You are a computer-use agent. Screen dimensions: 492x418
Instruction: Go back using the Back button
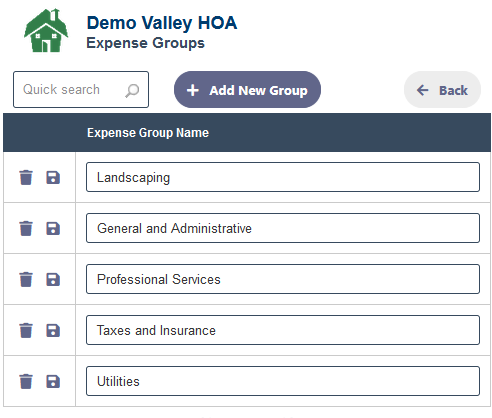pyautogui.click(x=442, y=90)
